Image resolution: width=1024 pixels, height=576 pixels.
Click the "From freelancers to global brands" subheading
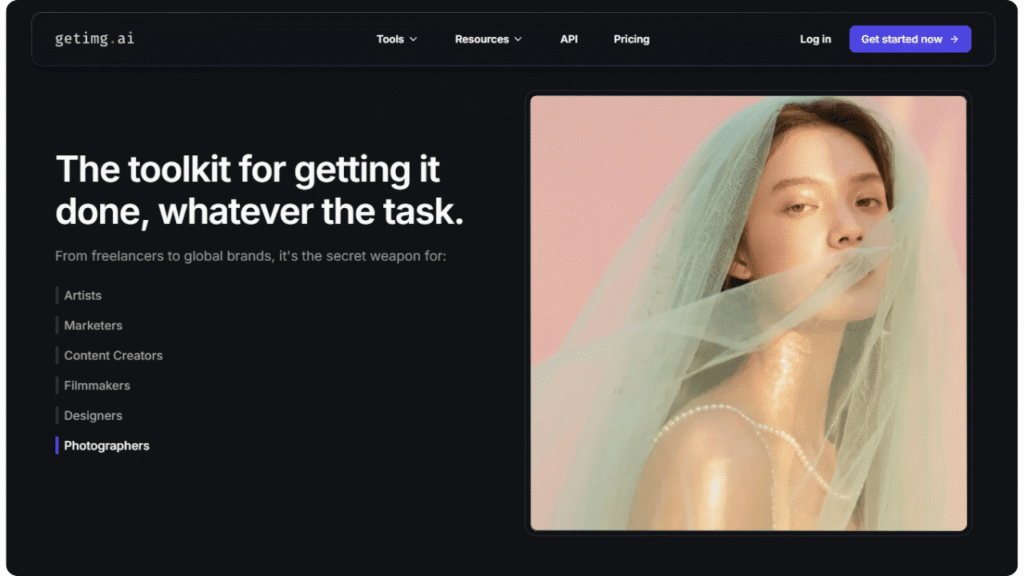(250, 256)
